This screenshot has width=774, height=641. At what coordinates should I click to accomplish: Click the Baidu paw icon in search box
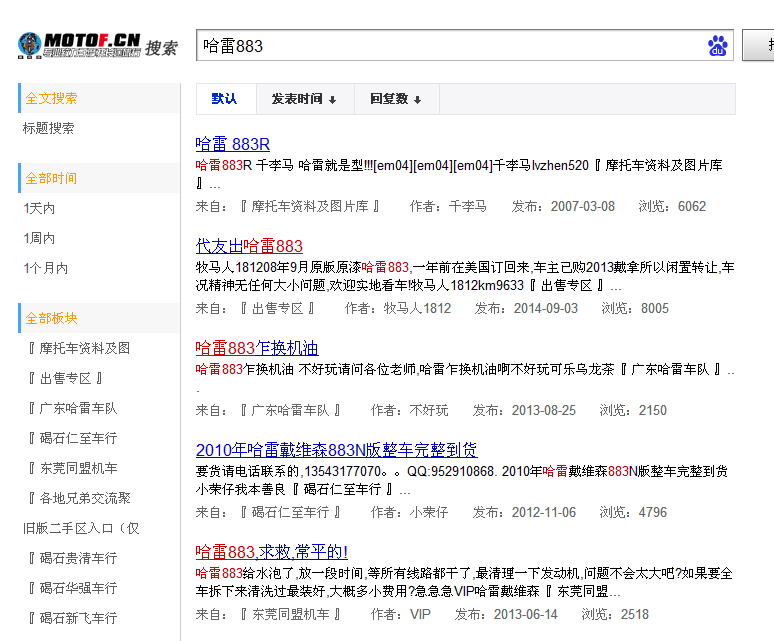tap(717, 45)
